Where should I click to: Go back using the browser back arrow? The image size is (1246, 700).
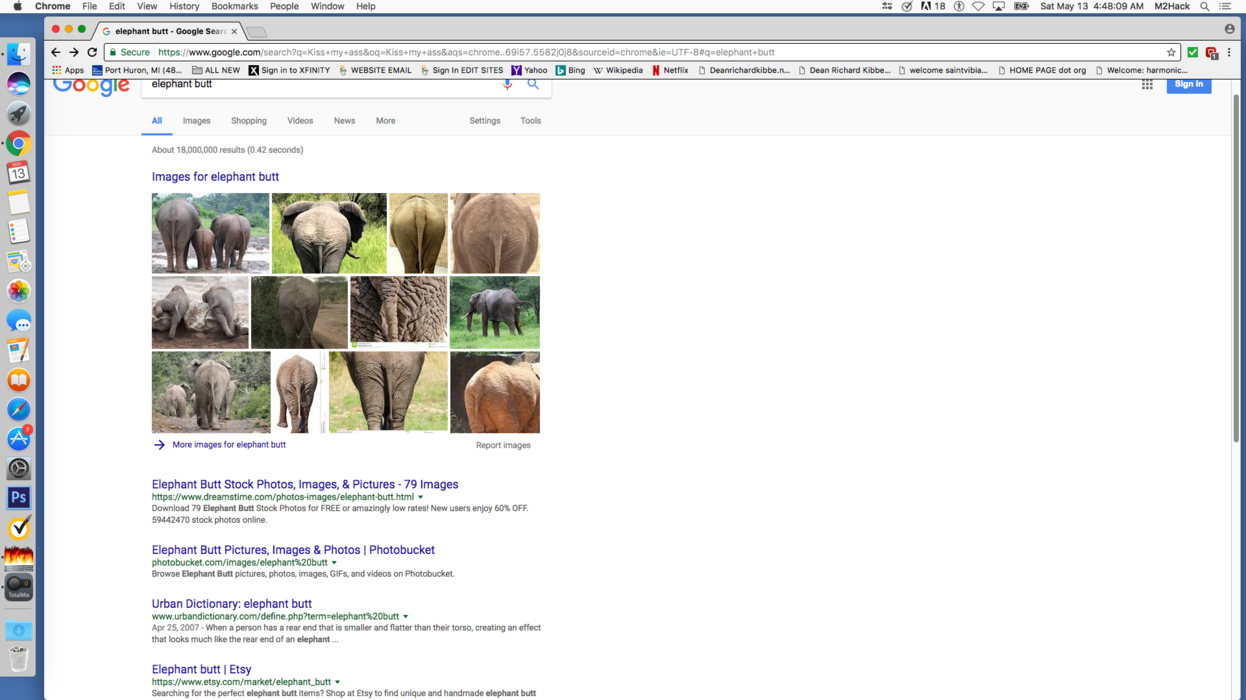pos(56,52)
